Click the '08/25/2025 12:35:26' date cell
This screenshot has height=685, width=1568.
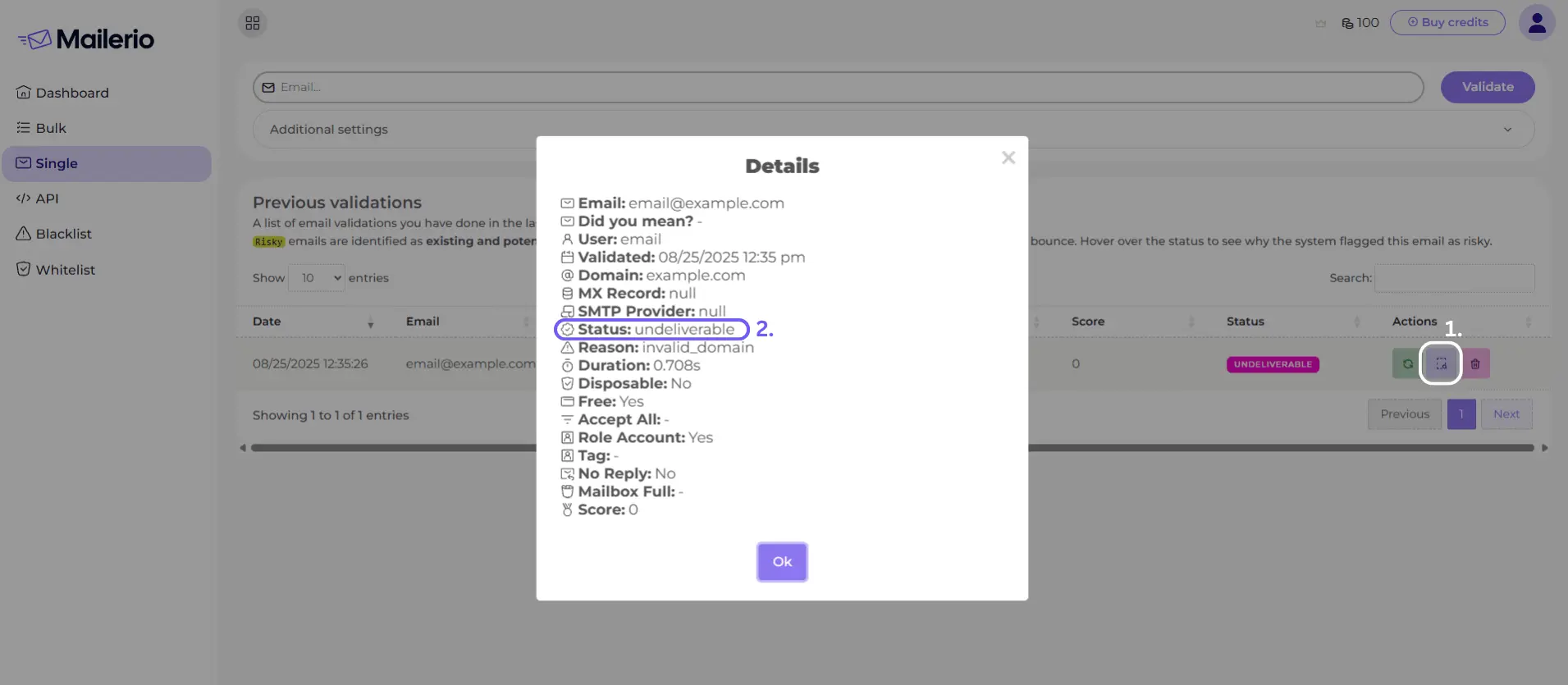[x=310, y=363]
